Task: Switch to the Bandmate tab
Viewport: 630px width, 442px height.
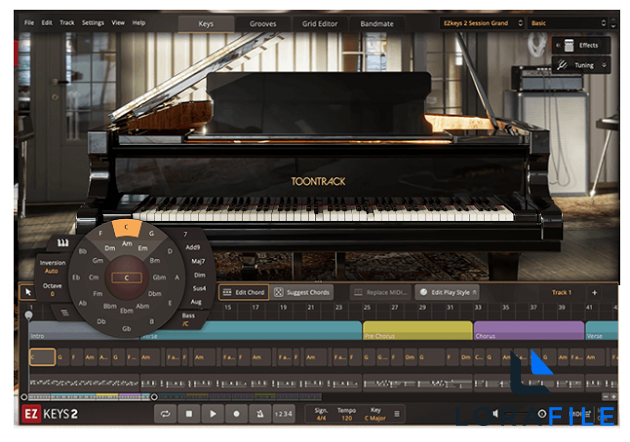Action: [x=377, y=24]
